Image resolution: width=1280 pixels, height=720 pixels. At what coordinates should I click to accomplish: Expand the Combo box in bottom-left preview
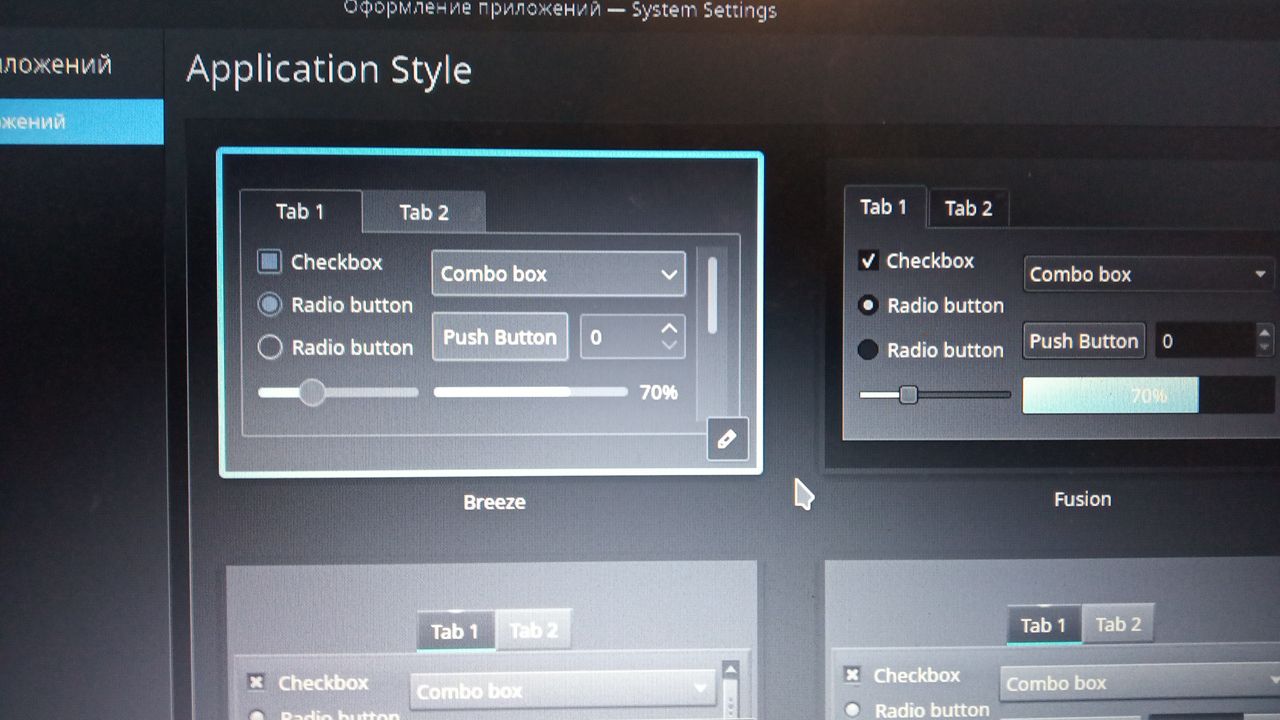(563, 690)
